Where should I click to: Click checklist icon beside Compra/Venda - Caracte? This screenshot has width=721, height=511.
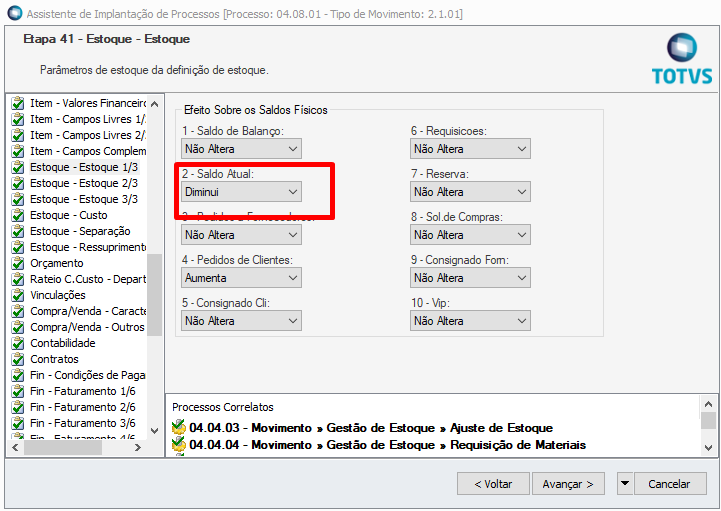pyautogui.click(x=17, y=311)
